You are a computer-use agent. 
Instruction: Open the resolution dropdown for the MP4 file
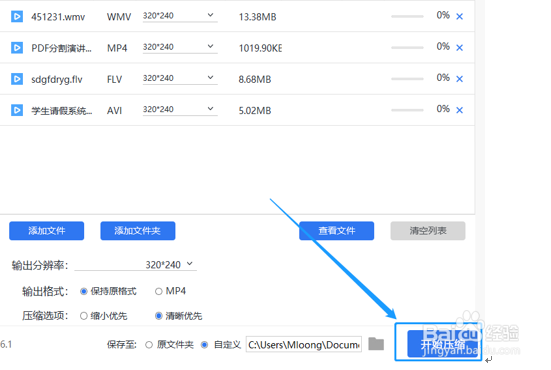coord(180,47)
